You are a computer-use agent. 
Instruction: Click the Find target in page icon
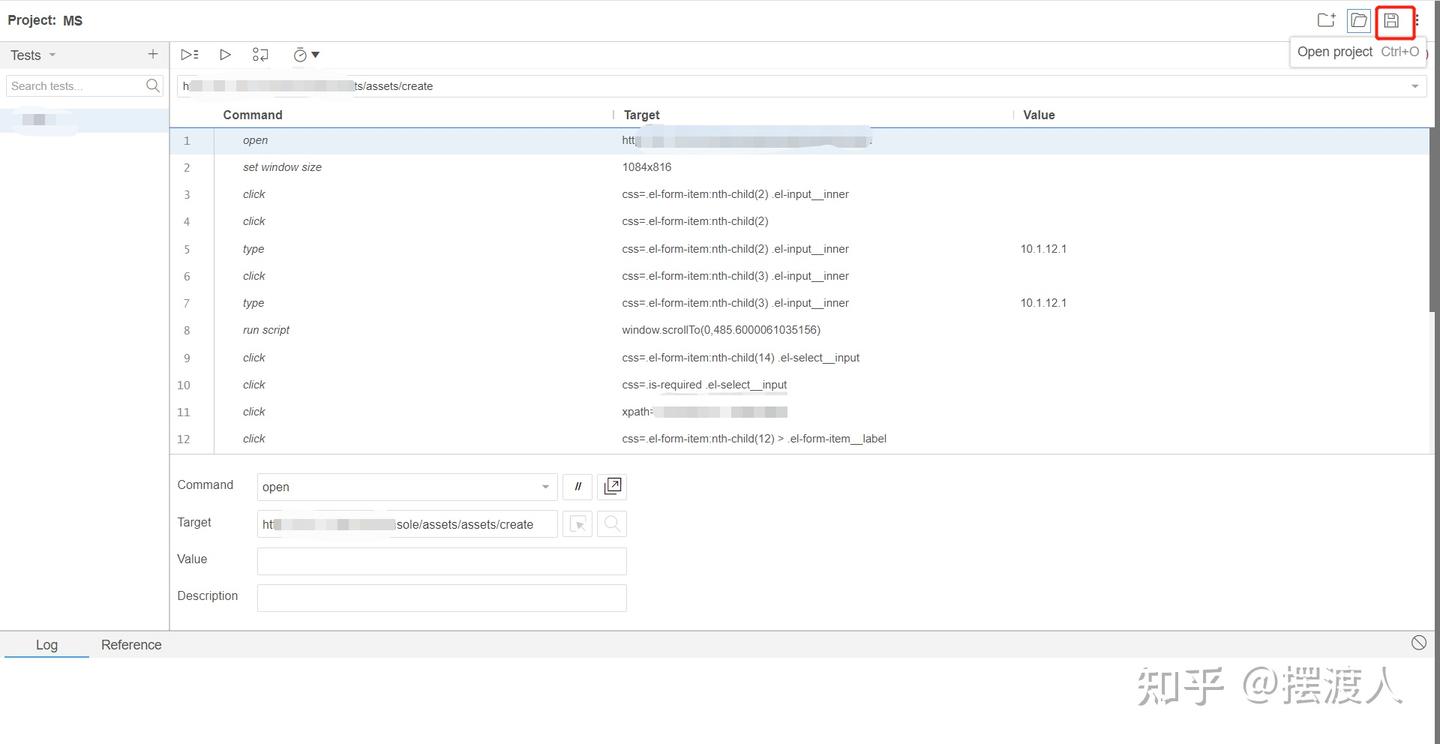pyautogui.click(x=612, y=524)
